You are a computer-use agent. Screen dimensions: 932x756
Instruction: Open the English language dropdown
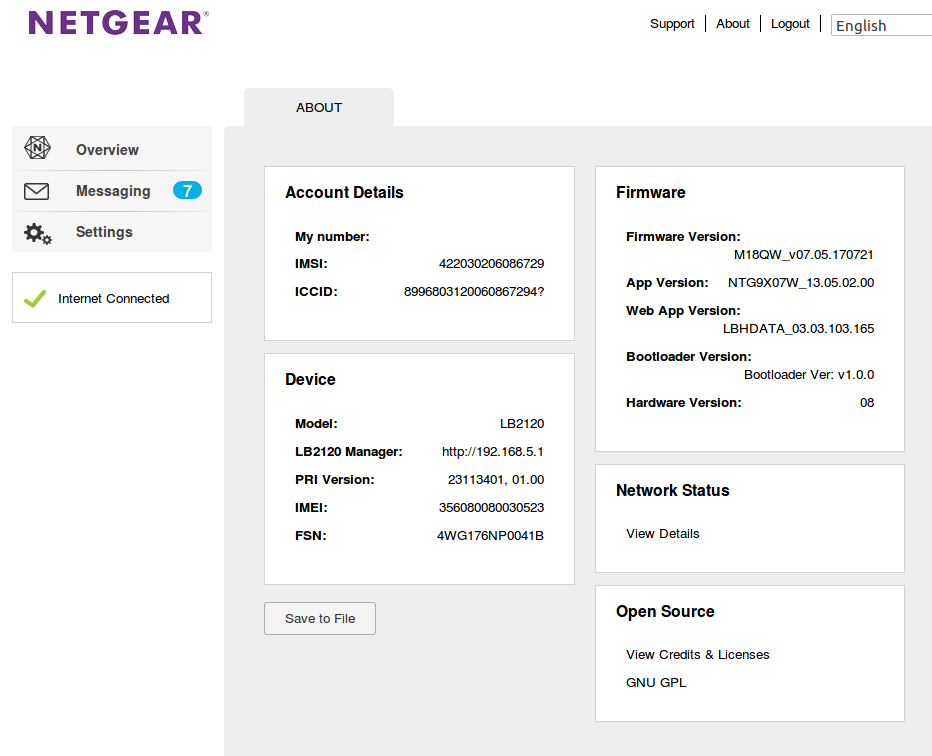pyautogui.click(x=881, y=26)
